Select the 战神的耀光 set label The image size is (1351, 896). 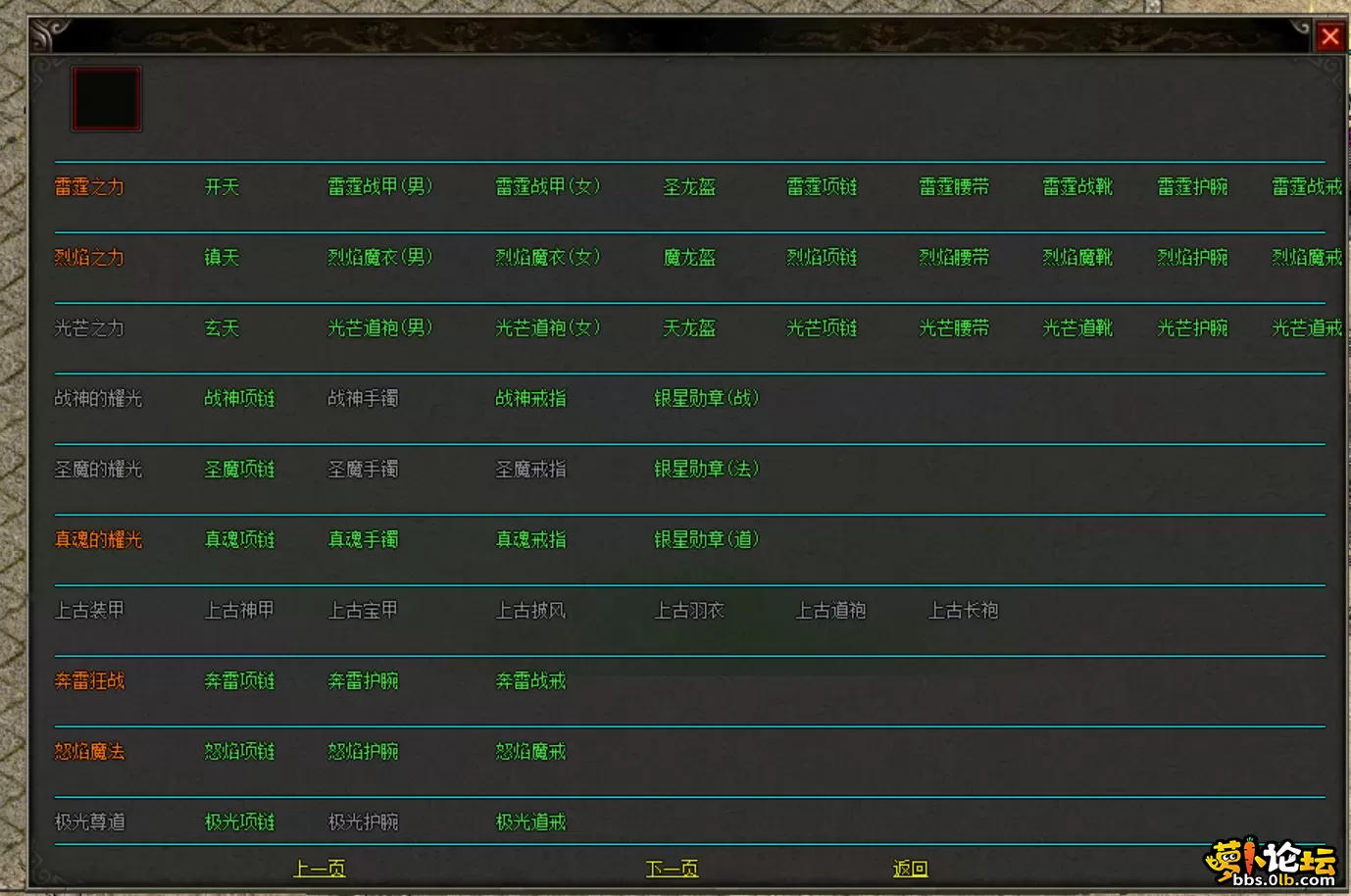pos(98,398)
